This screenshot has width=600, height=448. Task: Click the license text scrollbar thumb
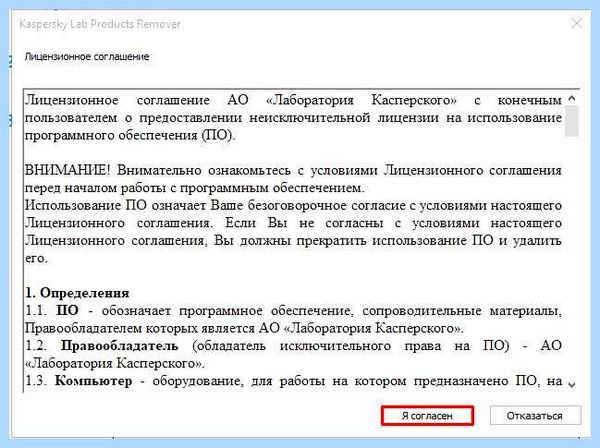(572, 121)
